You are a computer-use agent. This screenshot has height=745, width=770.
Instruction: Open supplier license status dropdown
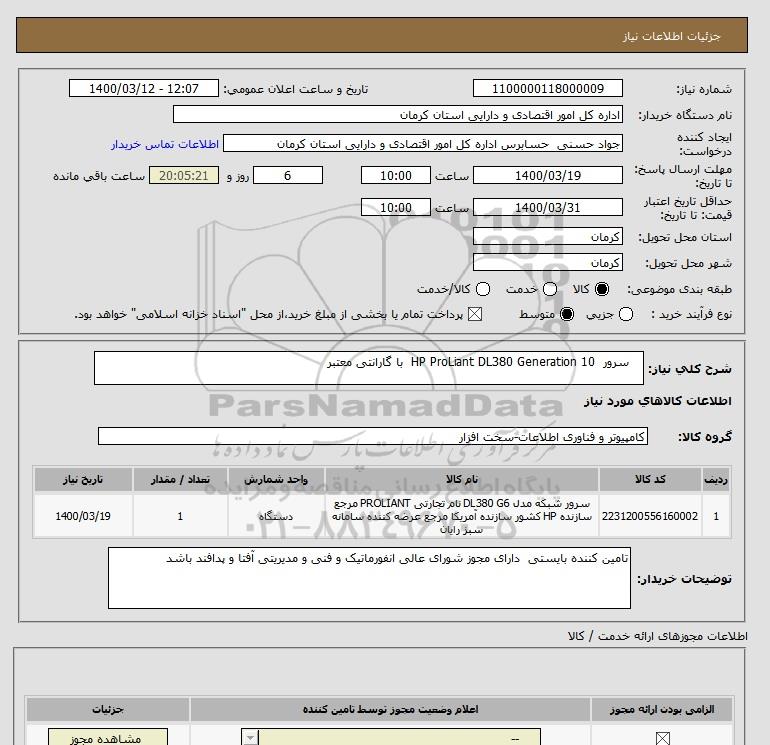(391, 738)
